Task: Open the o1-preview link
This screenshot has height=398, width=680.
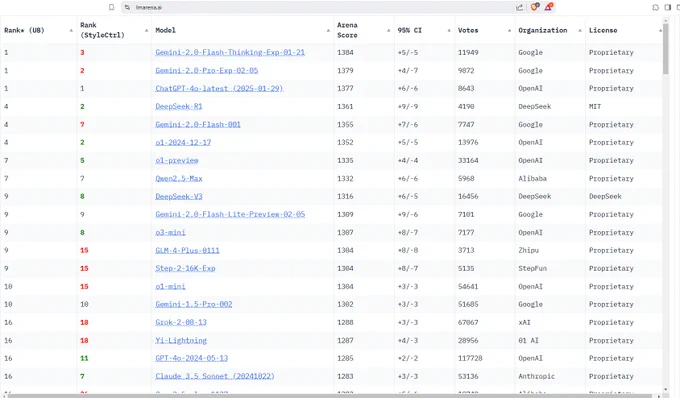Action: coord(177,161)
